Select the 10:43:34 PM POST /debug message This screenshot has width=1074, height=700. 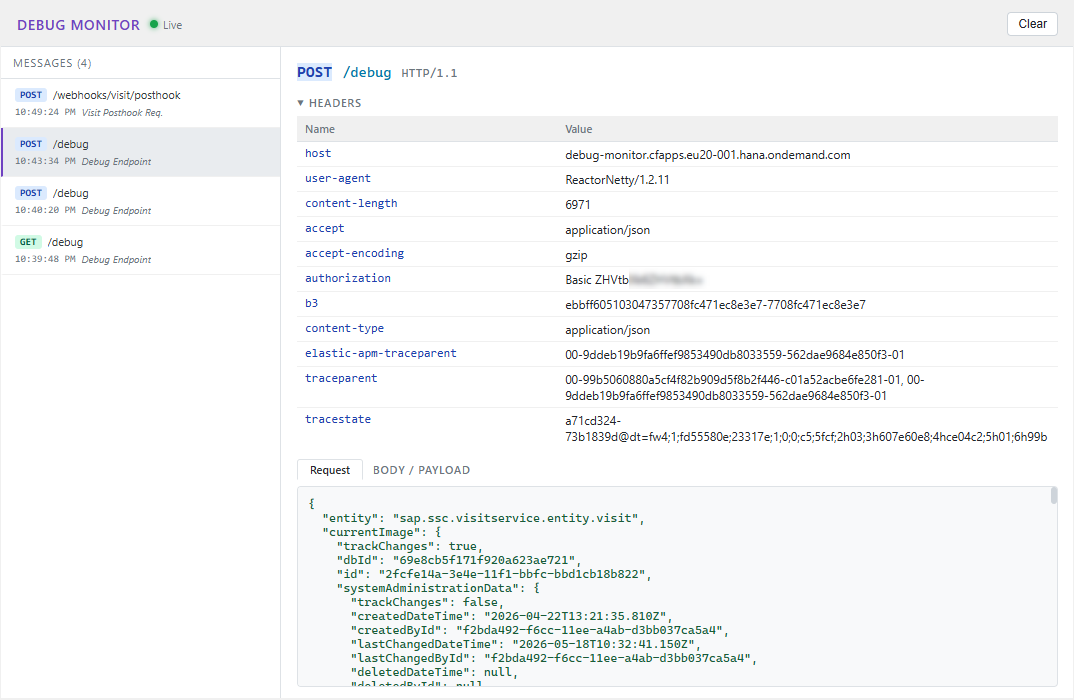click(140, 152)
